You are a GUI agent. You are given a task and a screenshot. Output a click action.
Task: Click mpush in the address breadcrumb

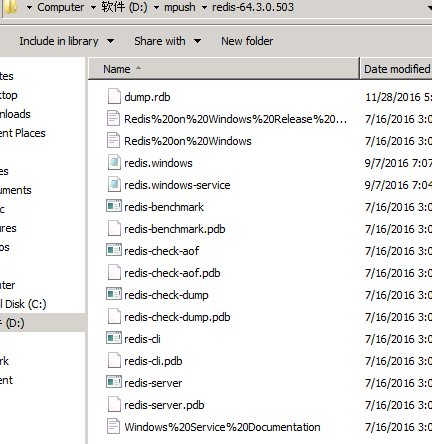point(180,7)
